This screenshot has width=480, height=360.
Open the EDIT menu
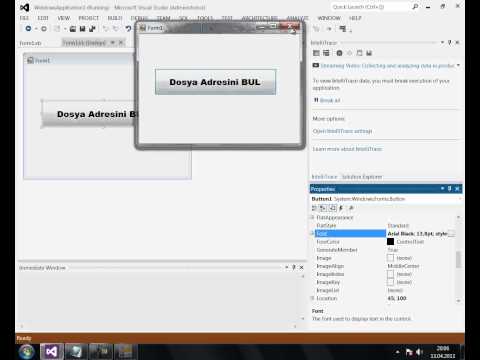pos(43,18)
